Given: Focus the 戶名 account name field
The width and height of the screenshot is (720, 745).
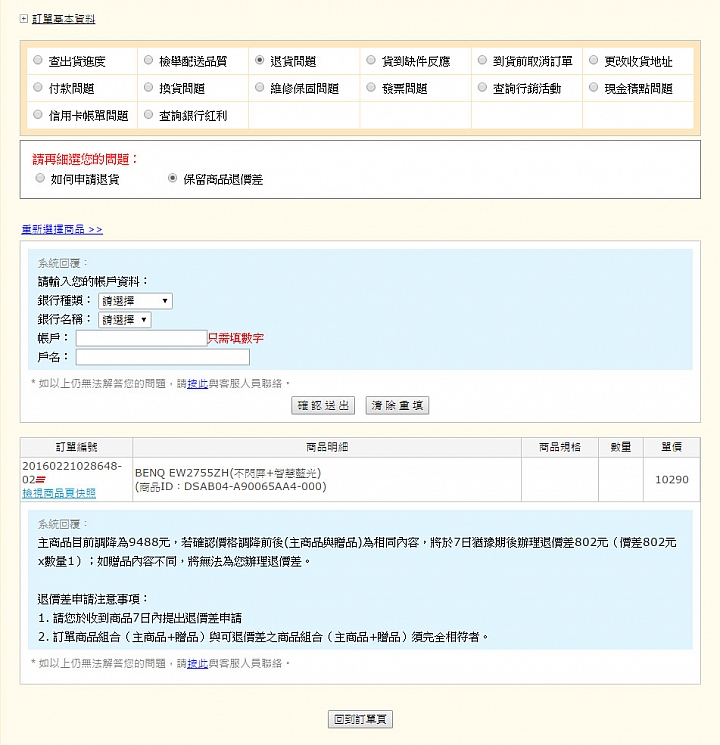Looking at the screenshot, I should pos(163,357).
